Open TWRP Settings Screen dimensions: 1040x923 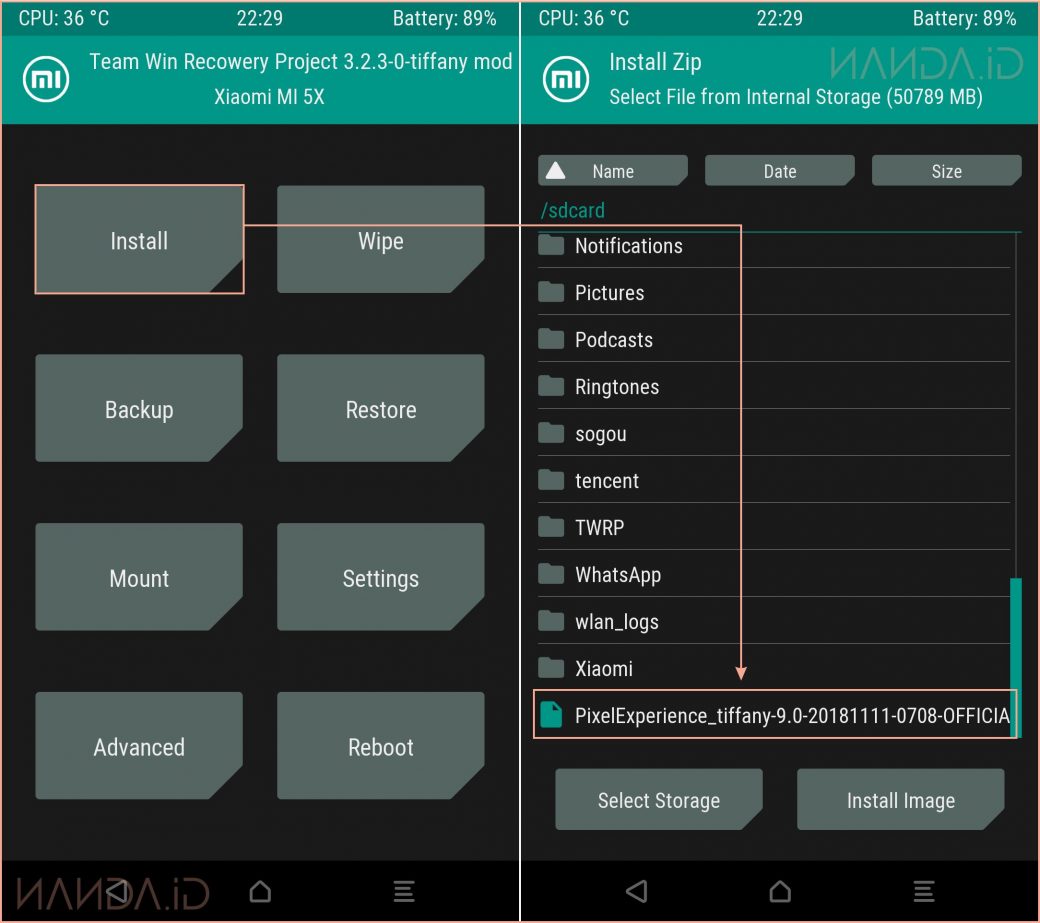coord(380,578)
